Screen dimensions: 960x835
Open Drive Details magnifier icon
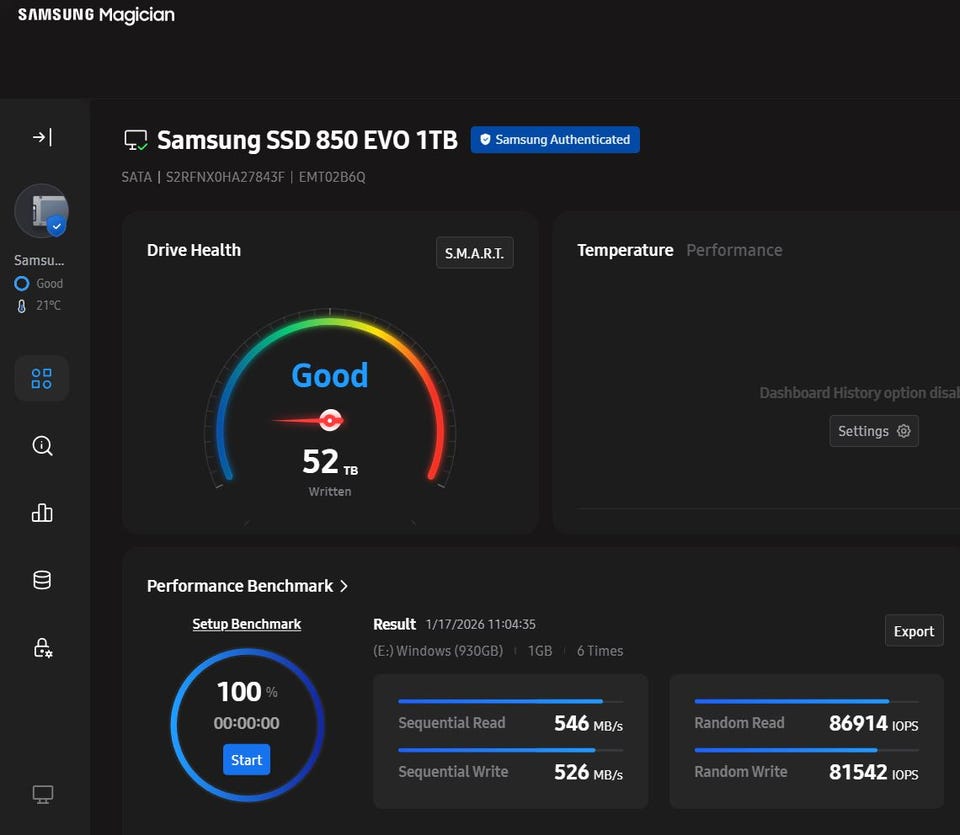pyautogui.click(x=42, y=446)
